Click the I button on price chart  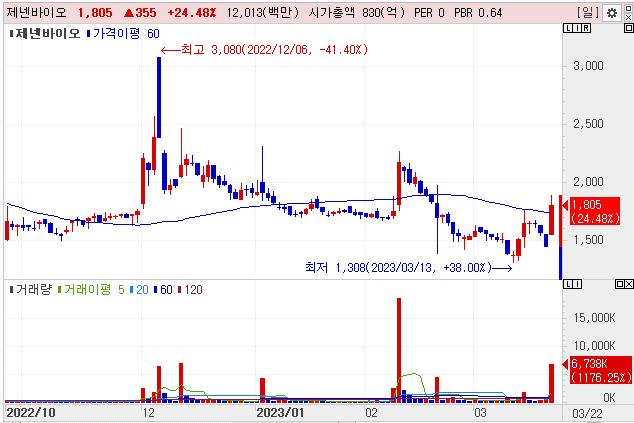click(577, 28)
